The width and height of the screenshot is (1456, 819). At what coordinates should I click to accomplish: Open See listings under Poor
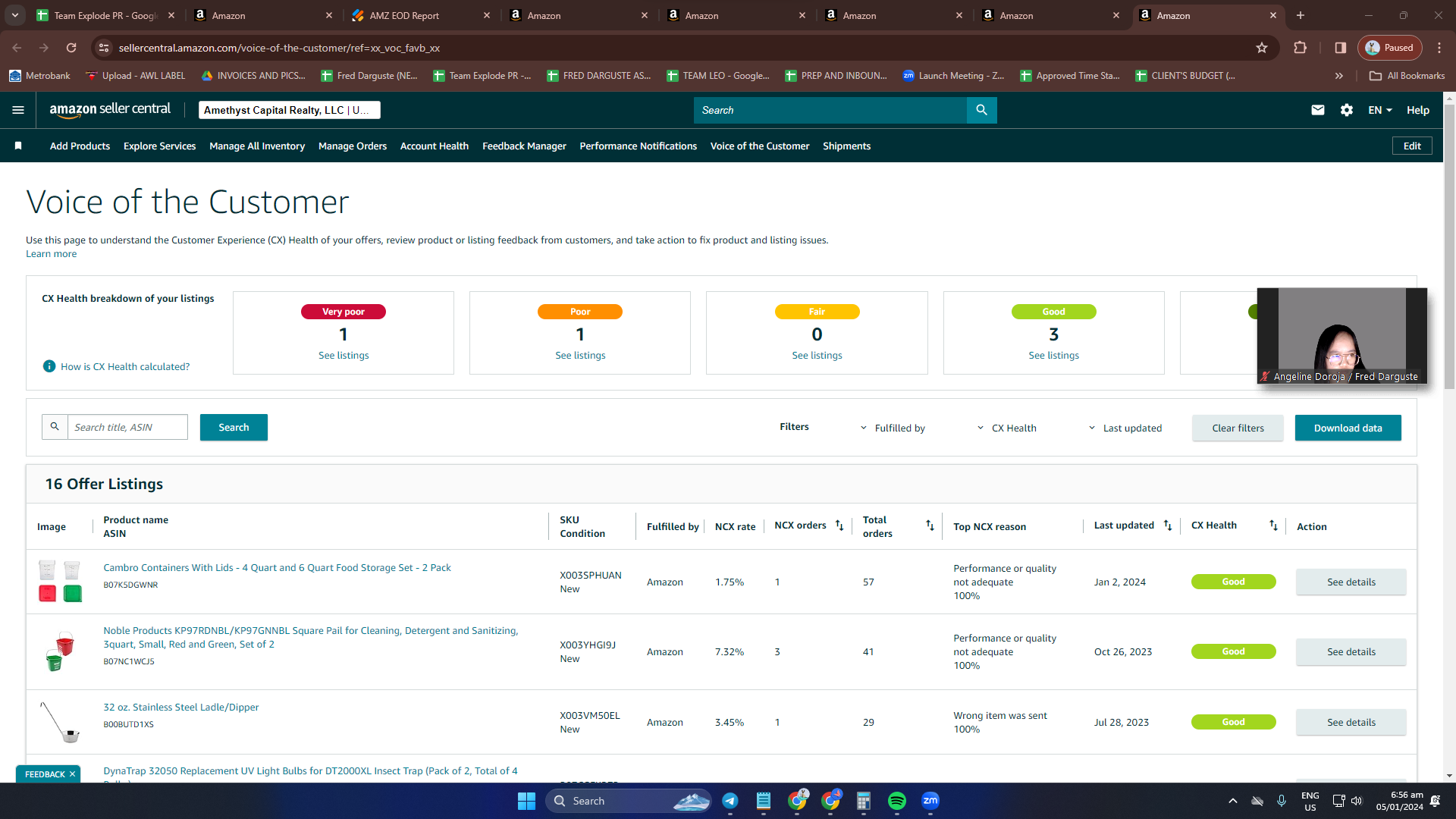pyautogui.click(x=580, y=355)
